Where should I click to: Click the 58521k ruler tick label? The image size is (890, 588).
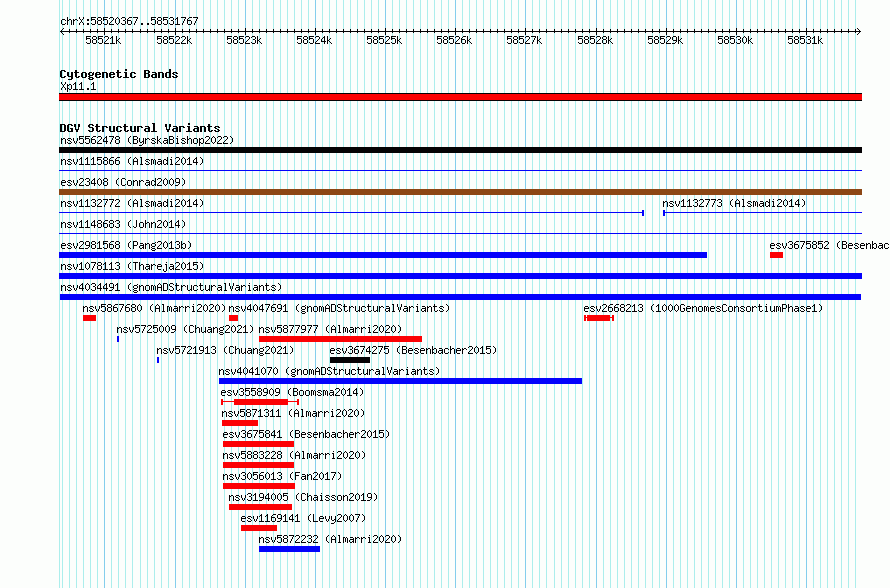tap(103, 40)
